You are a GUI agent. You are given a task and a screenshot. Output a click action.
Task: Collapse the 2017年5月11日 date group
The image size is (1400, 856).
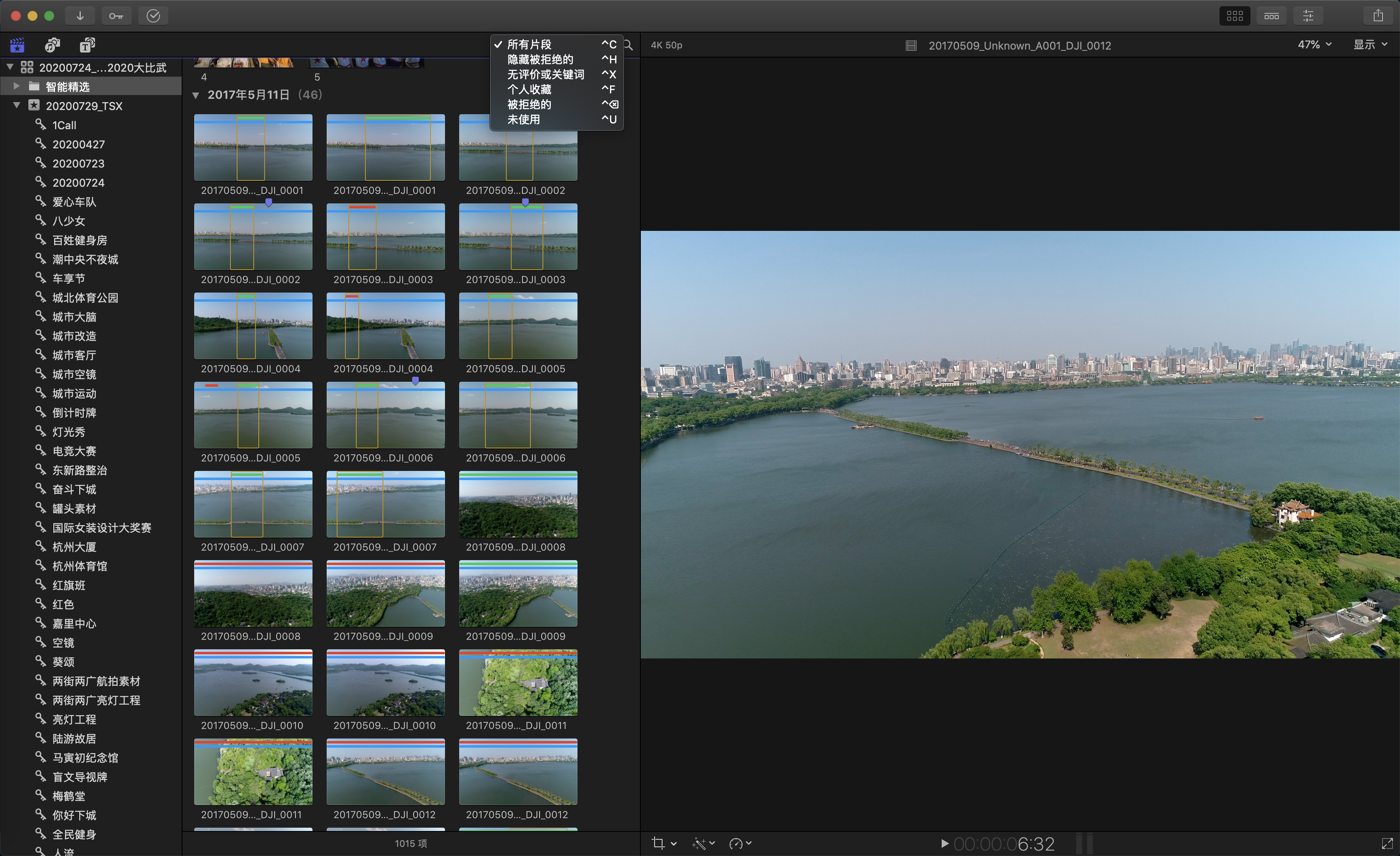pos(196,95)
